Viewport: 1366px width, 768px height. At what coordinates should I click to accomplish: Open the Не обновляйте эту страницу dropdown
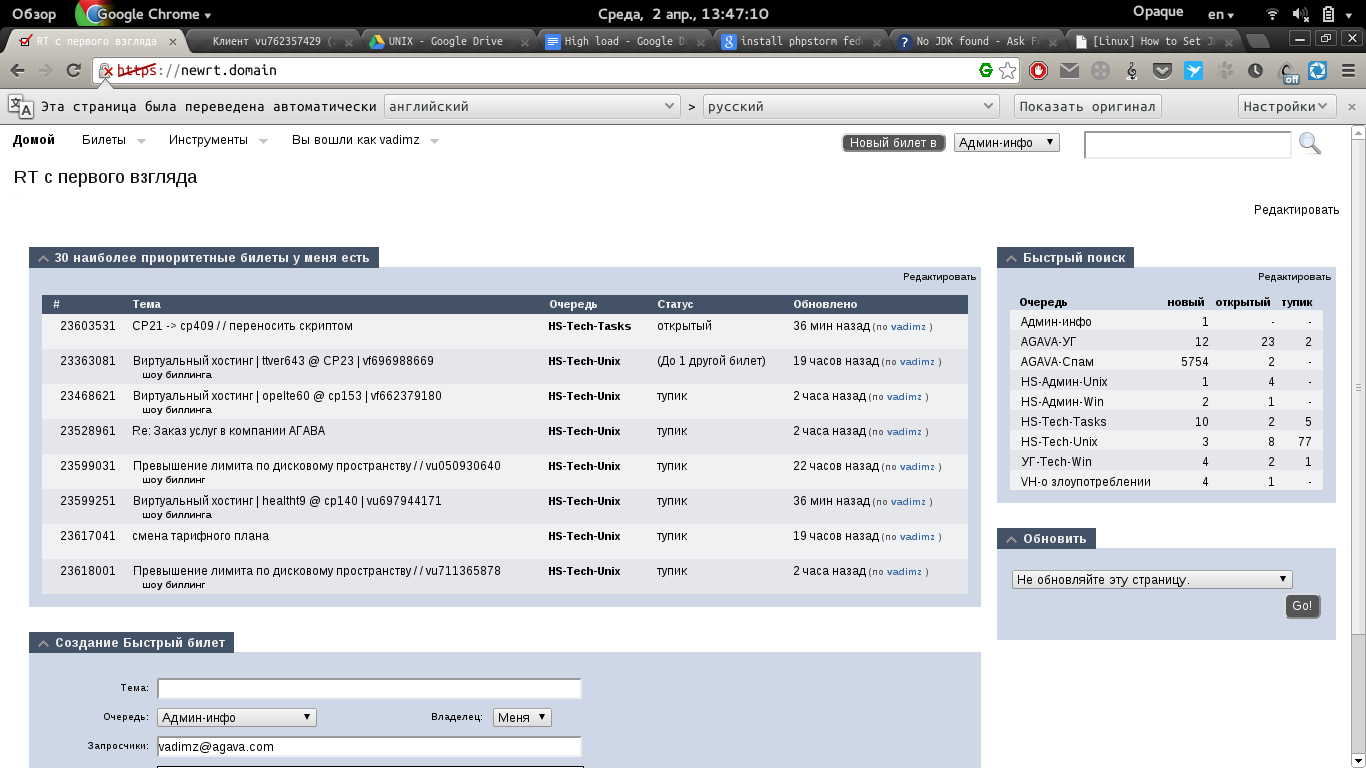click(1152, 580)
